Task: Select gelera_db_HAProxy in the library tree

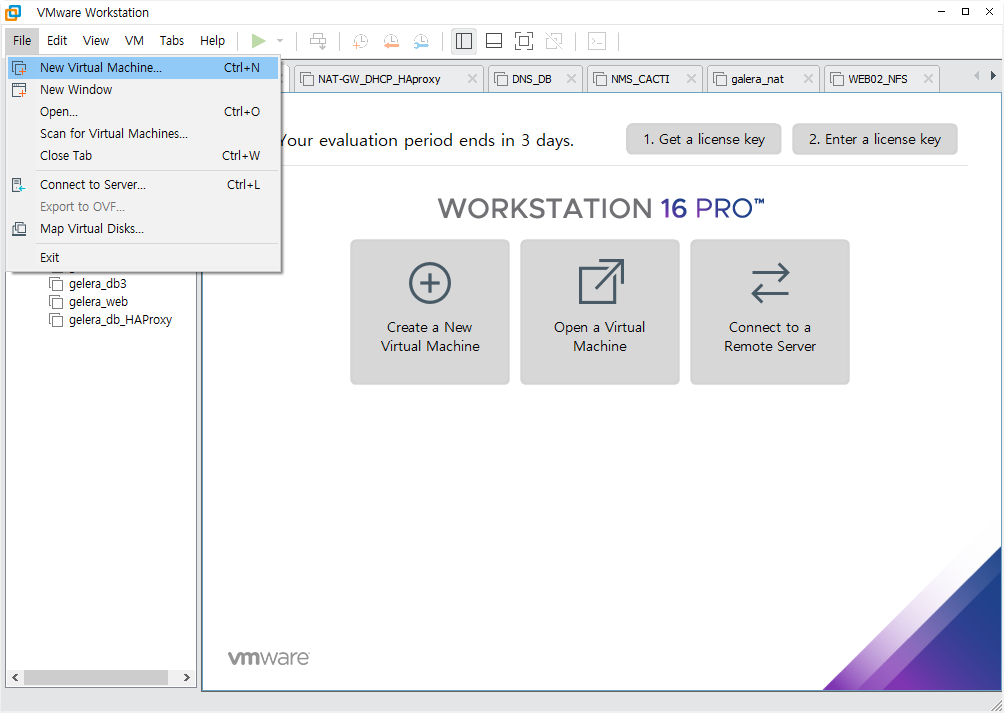Action: (120, 320)
